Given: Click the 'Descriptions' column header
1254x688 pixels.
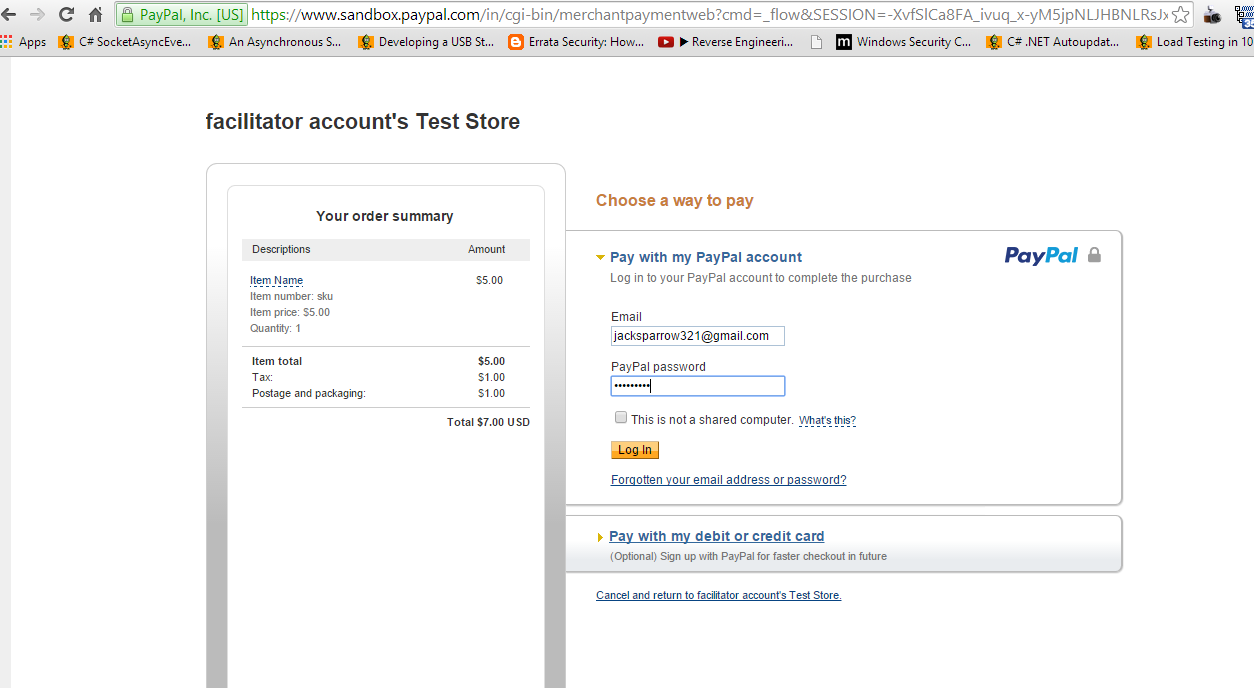Looking at the screenshot, I should tap(281, 249).
